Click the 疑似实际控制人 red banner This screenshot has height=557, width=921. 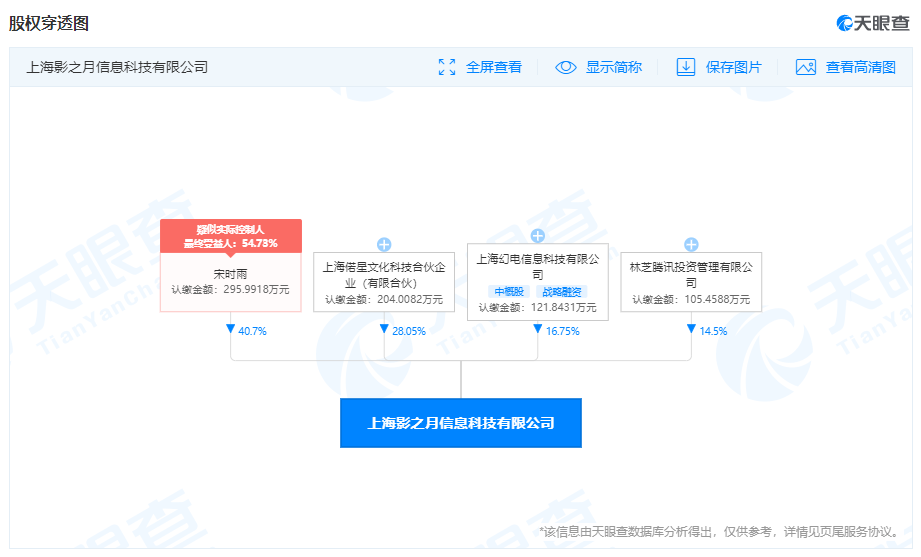tap(231, 236)
